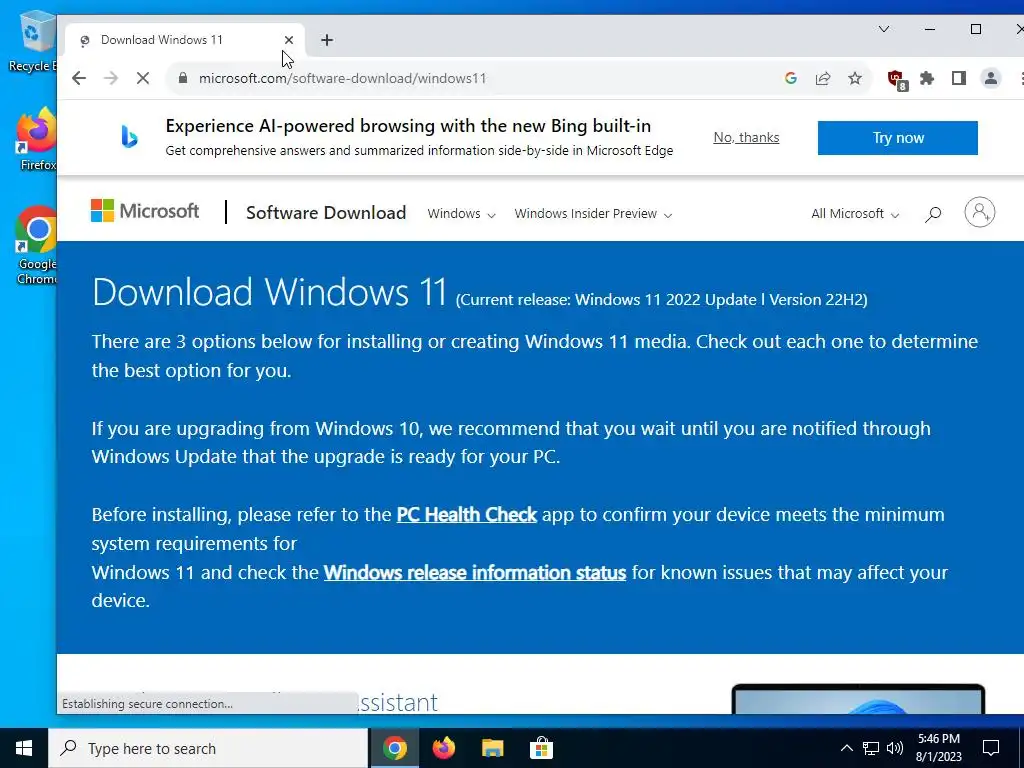The height and width of the screenshot is (768, 1024).
Task: Expand the Windows menu
Action: [461, 214]
